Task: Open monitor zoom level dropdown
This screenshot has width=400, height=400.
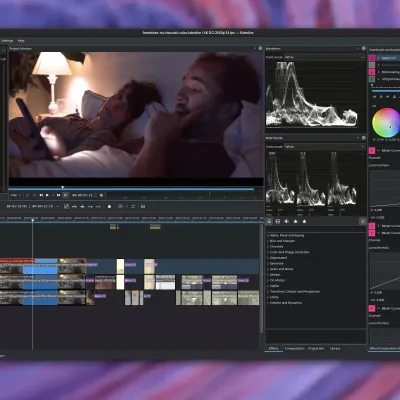Action: [x=15, y=195]
